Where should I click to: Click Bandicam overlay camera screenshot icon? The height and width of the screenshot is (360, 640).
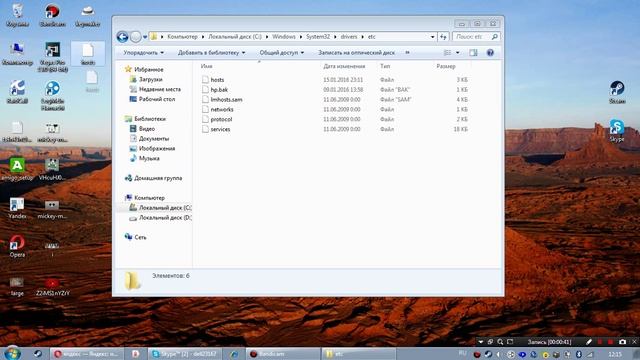(622, 342)
